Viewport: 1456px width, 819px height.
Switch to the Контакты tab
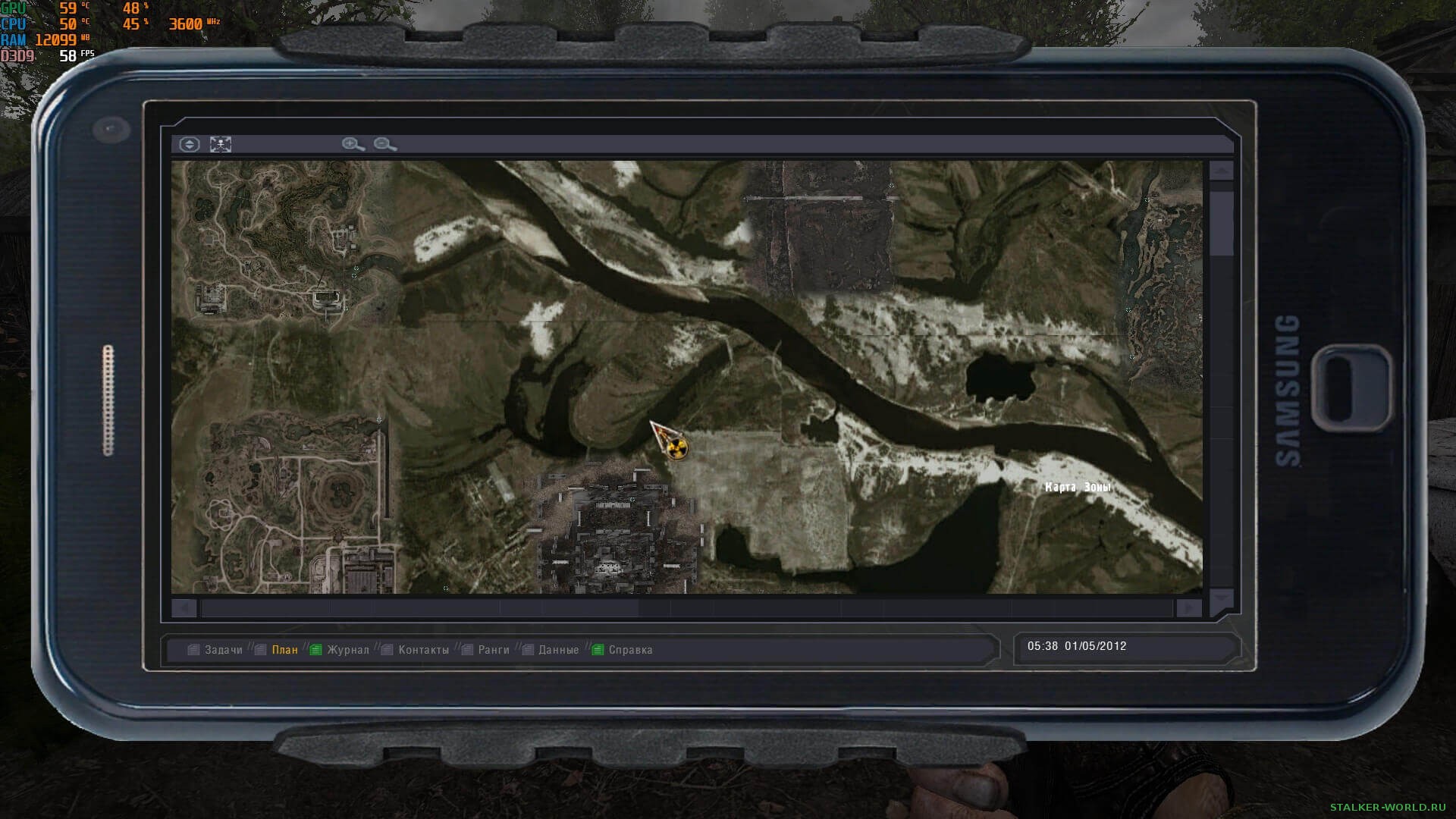pyautogui.click(x=423, y=650)
